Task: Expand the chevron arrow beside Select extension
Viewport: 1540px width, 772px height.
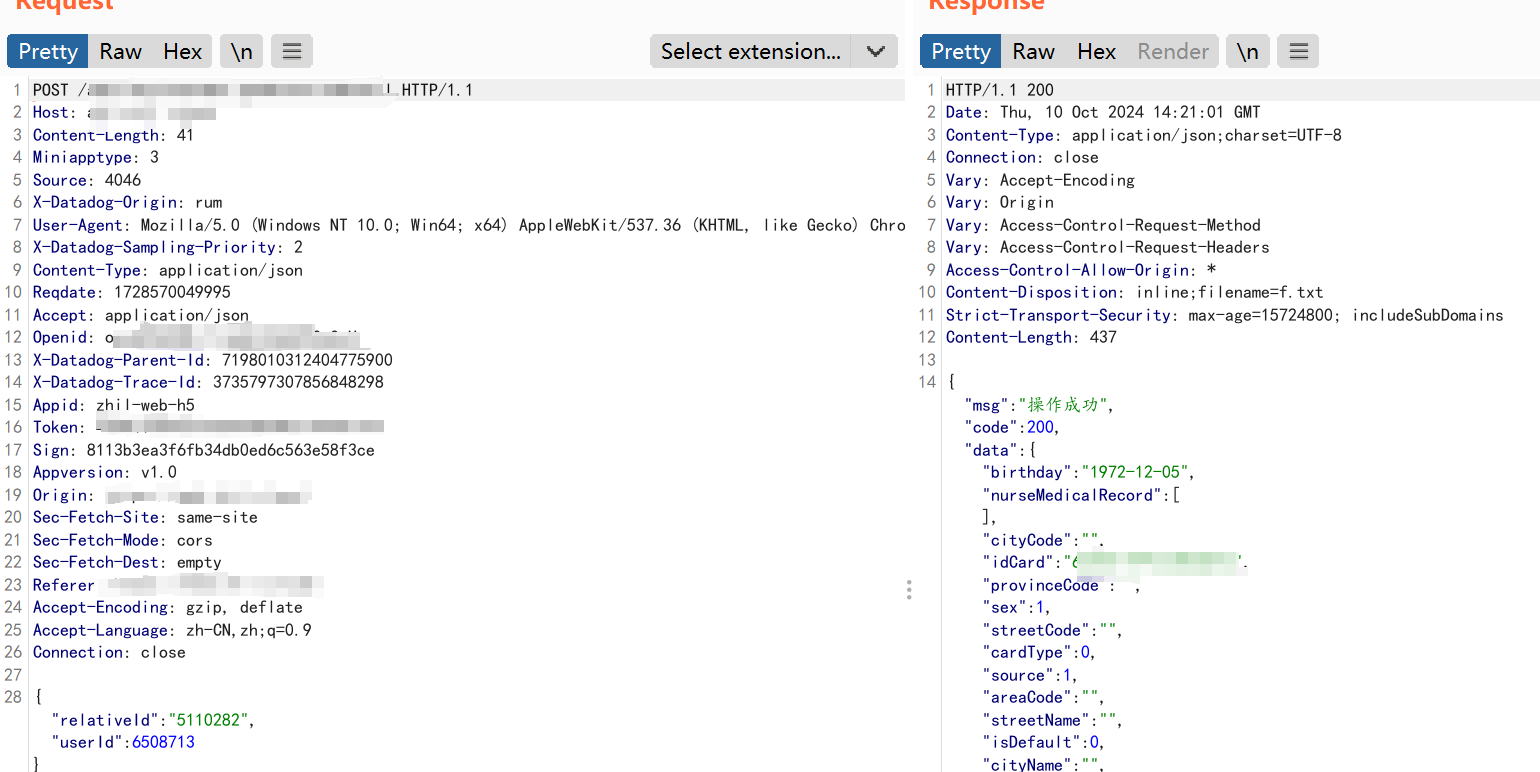Action: 875,51
